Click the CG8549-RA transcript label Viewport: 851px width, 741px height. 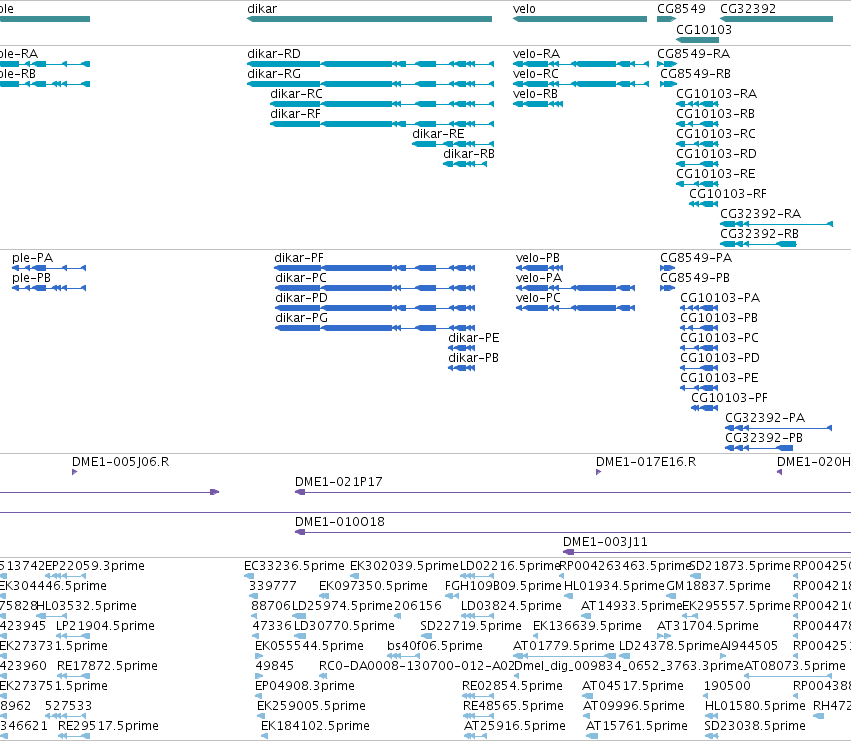[694, 54]
